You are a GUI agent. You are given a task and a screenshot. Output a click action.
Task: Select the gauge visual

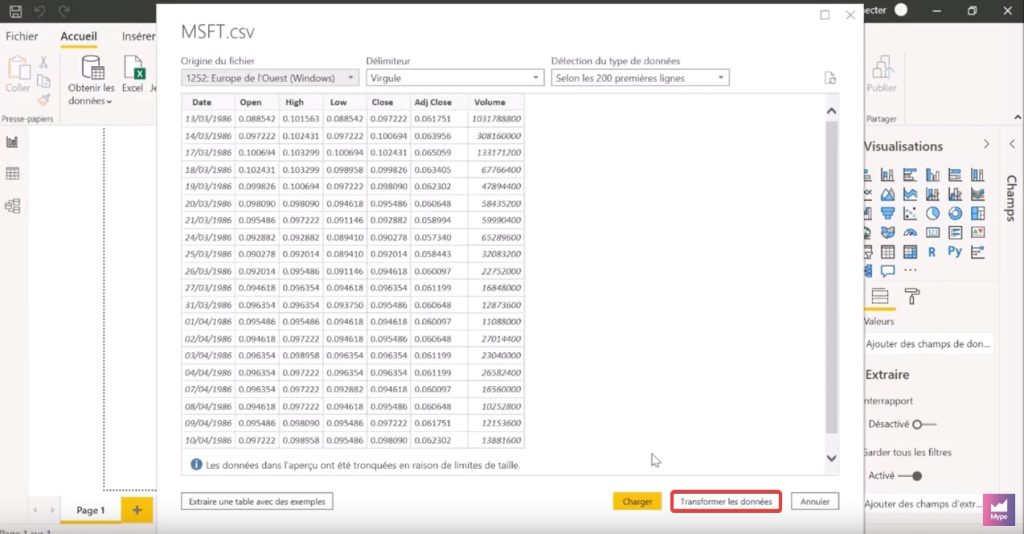coord(910,232)
